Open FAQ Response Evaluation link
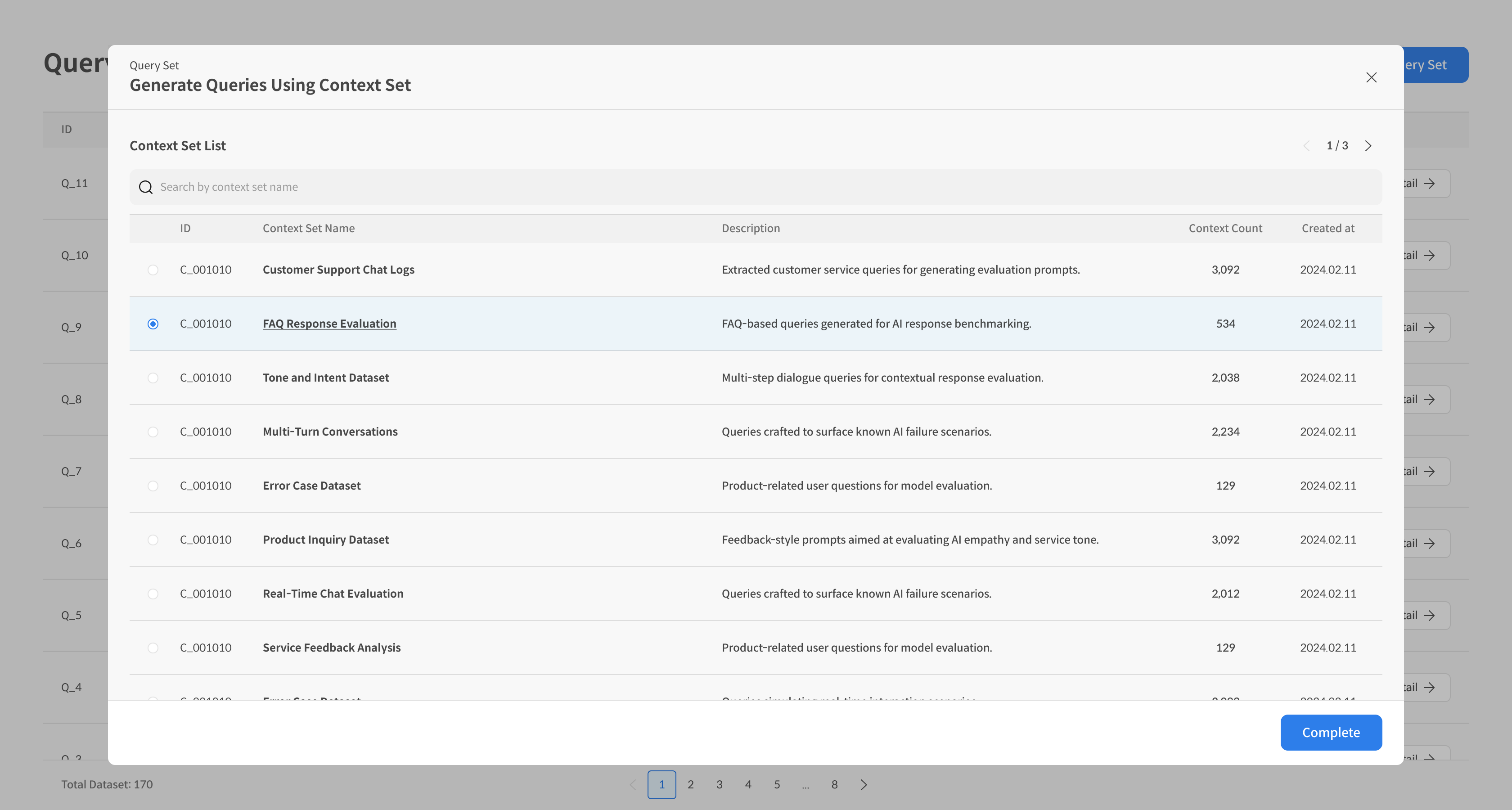1512x810 pixels. (329, 324)
